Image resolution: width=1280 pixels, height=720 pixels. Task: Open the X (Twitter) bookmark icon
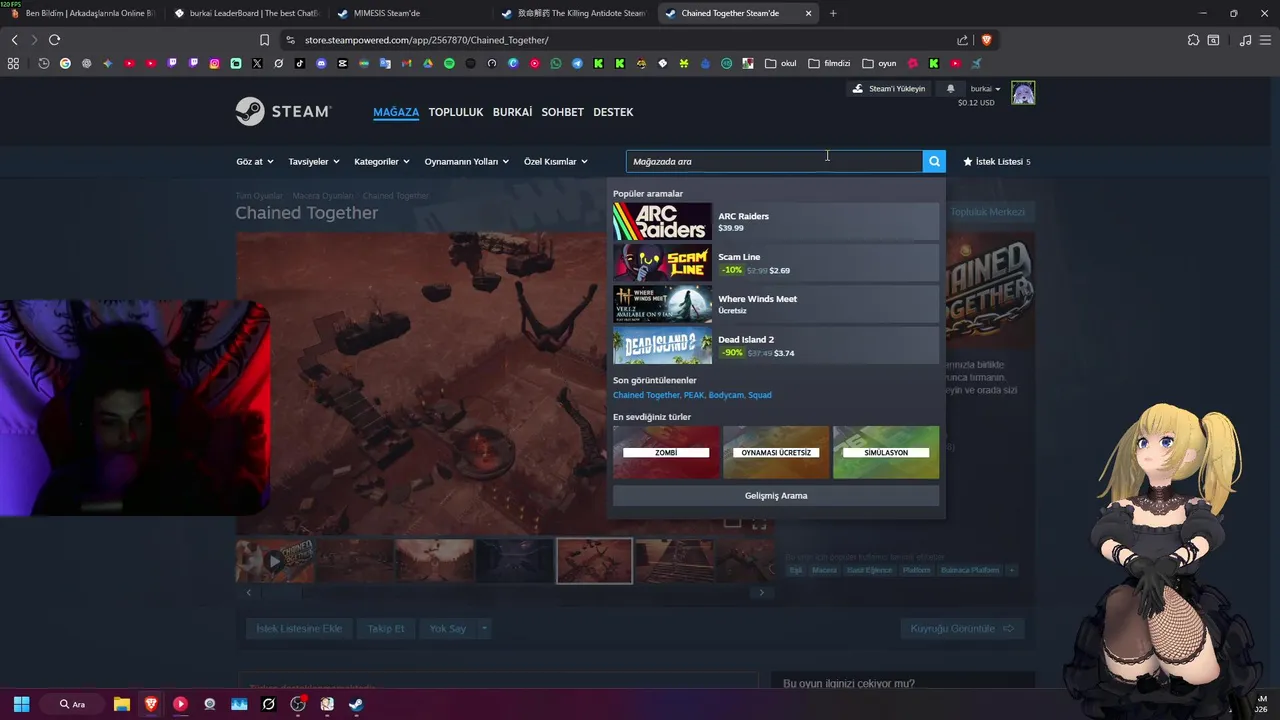click(257, 63)
